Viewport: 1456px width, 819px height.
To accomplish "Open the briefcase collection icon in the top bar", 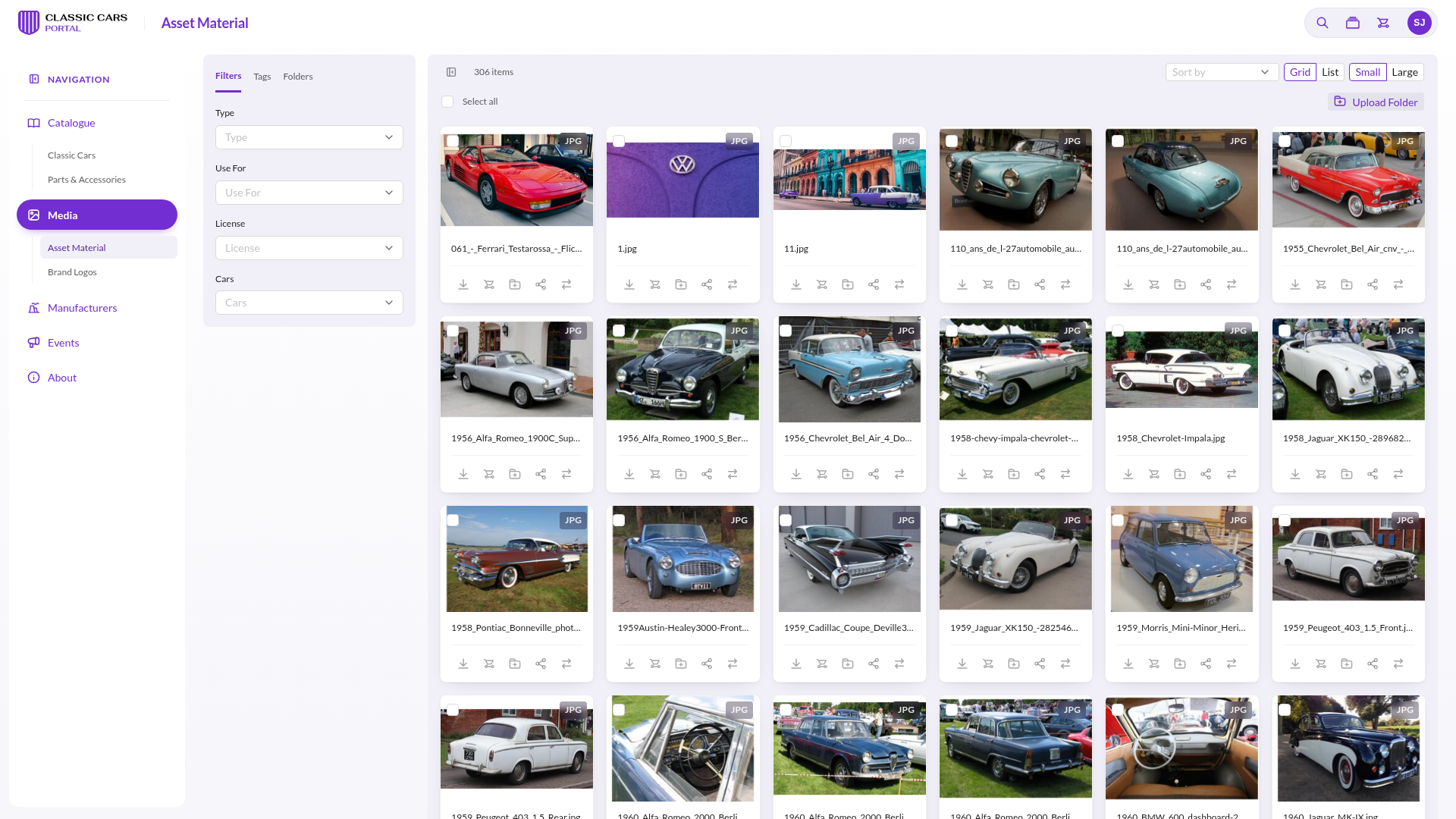I will [1352, 23].
